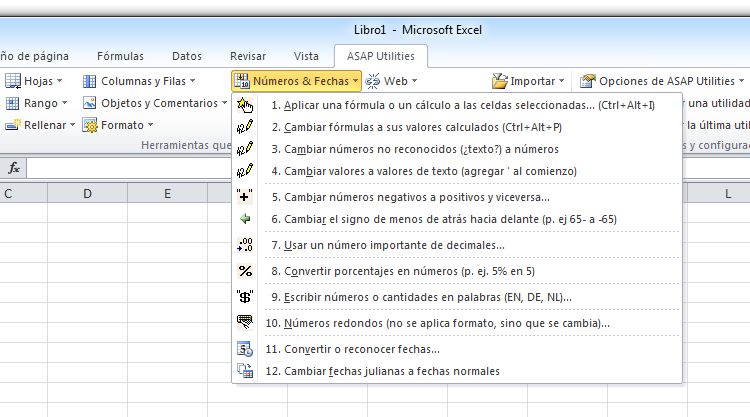The image size is (750, 417).
Task: Open the Hojas dropdown arrow
Action: 60,81
